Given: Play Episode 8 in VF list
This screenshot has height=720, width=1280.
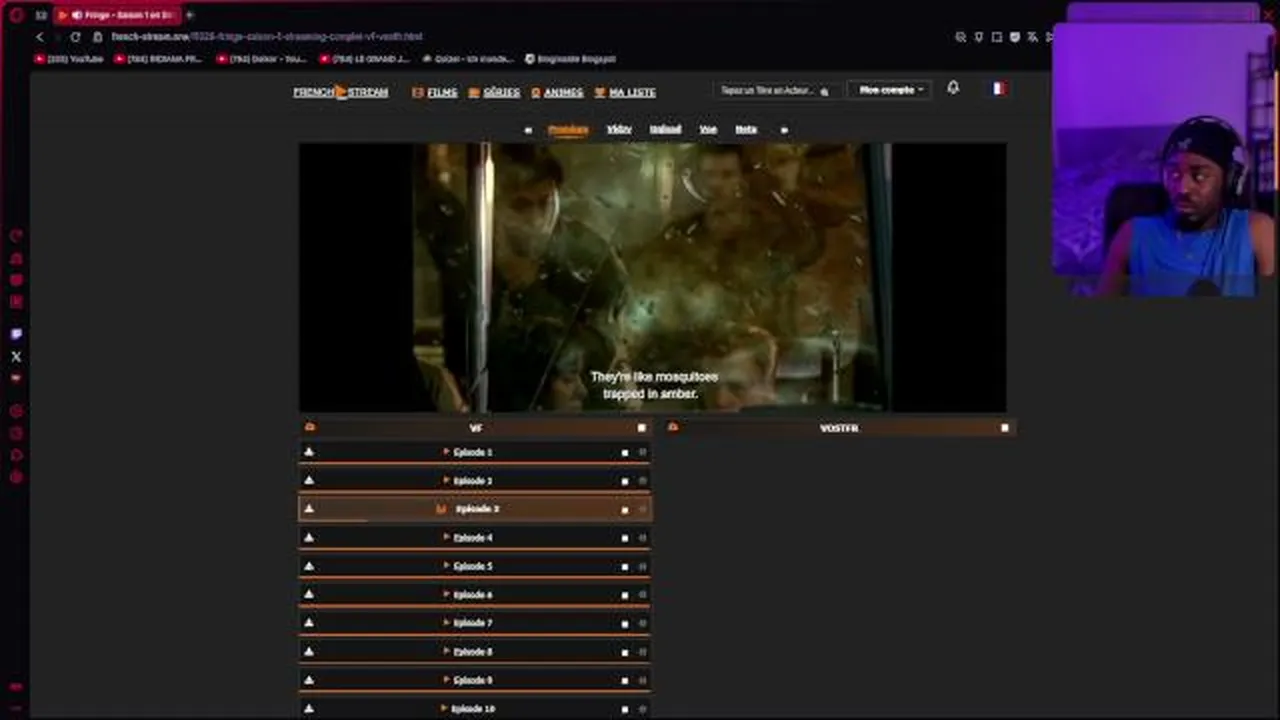Looking at the screenshot, I should (475, 652).
